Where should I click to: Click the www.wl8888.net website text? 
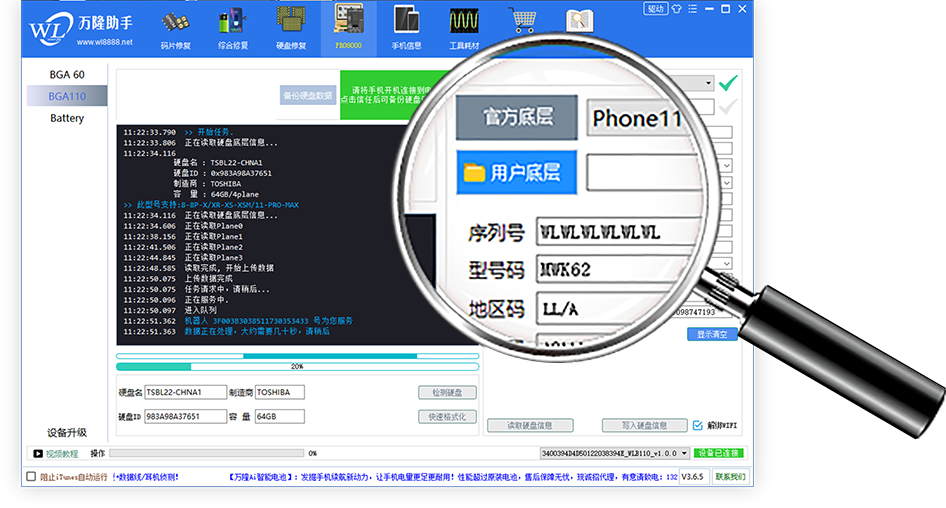click(104, 42)
